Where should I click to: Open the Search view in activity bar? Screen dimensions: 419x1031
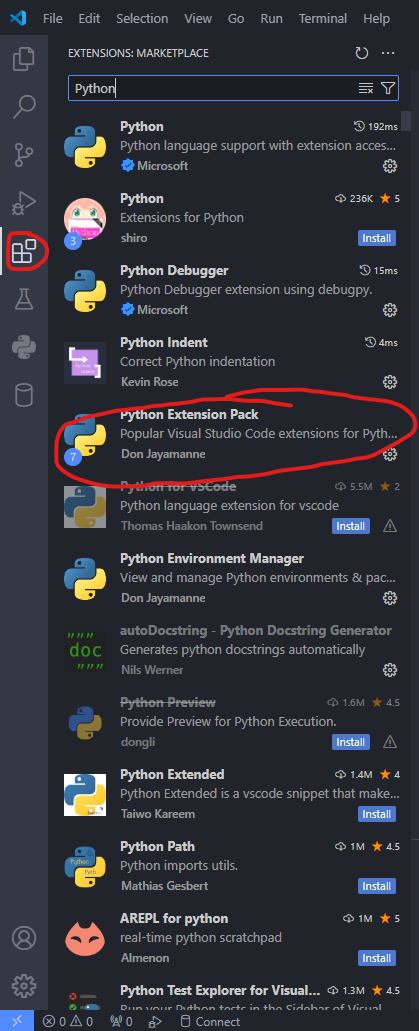(x=24, y=107)
